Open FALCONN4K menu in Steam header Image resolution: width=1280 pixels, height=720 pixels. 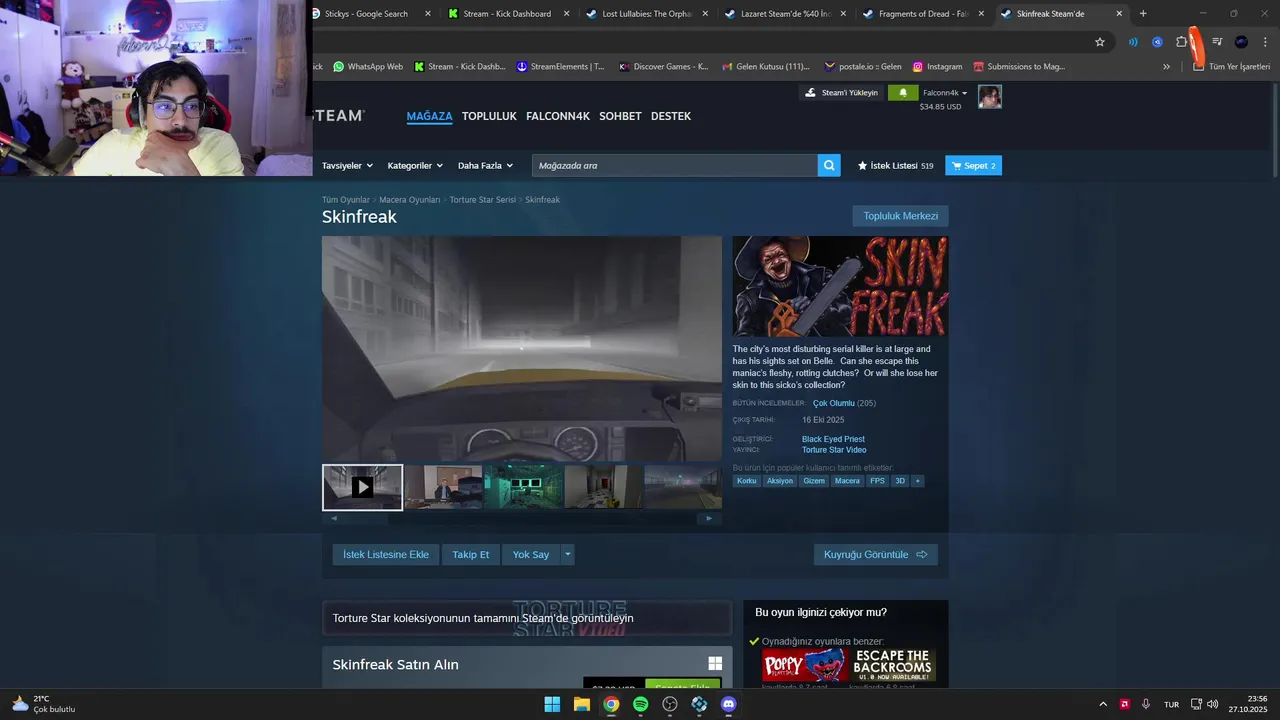[x=558, y=116]
